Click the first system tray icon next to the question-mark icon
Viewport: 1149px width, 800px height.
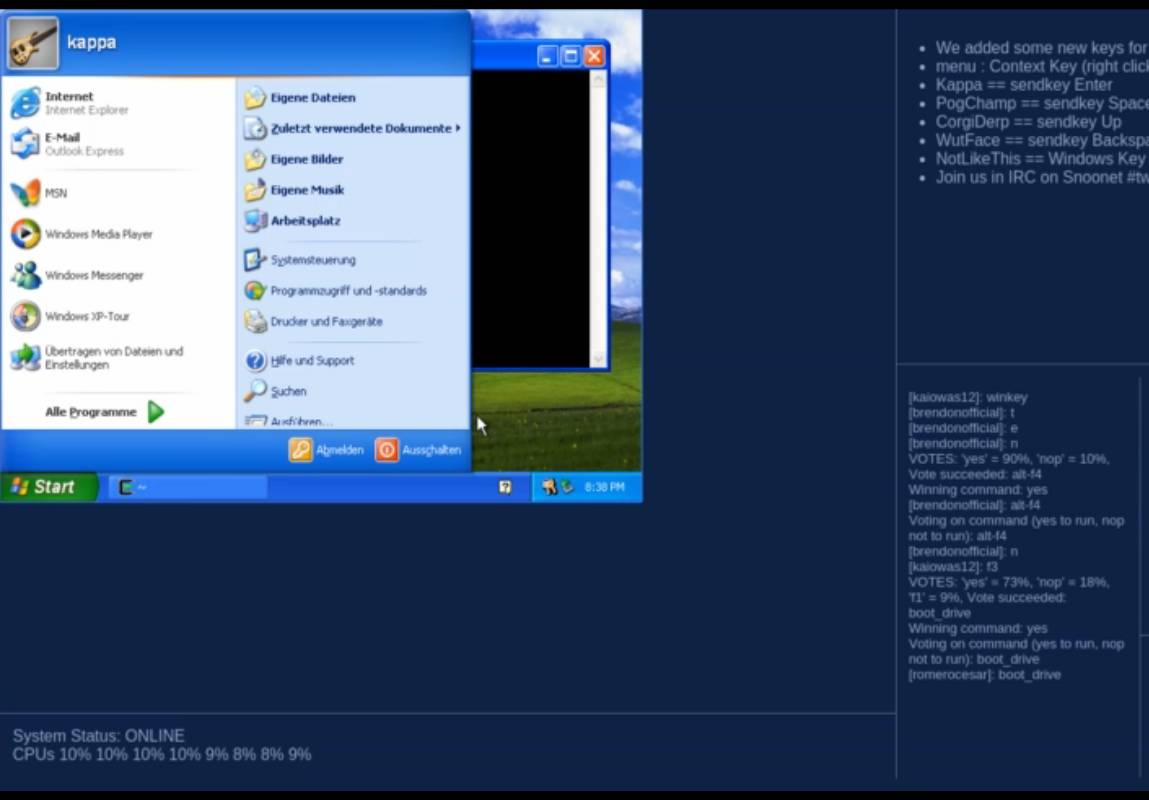[550, 486]
